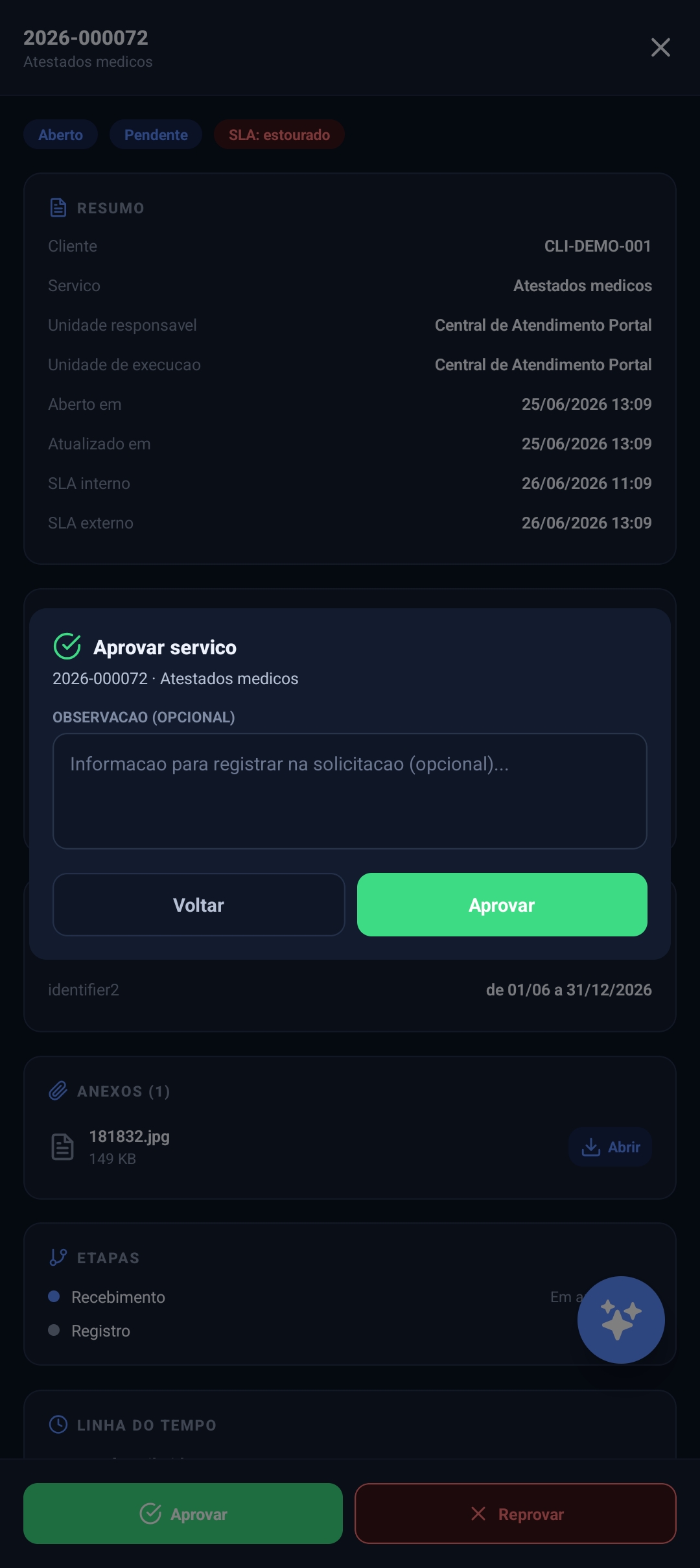Close the 2026-000072 request panel
The width and height of the screenshot is (700, 1568).
click(660, 47)
